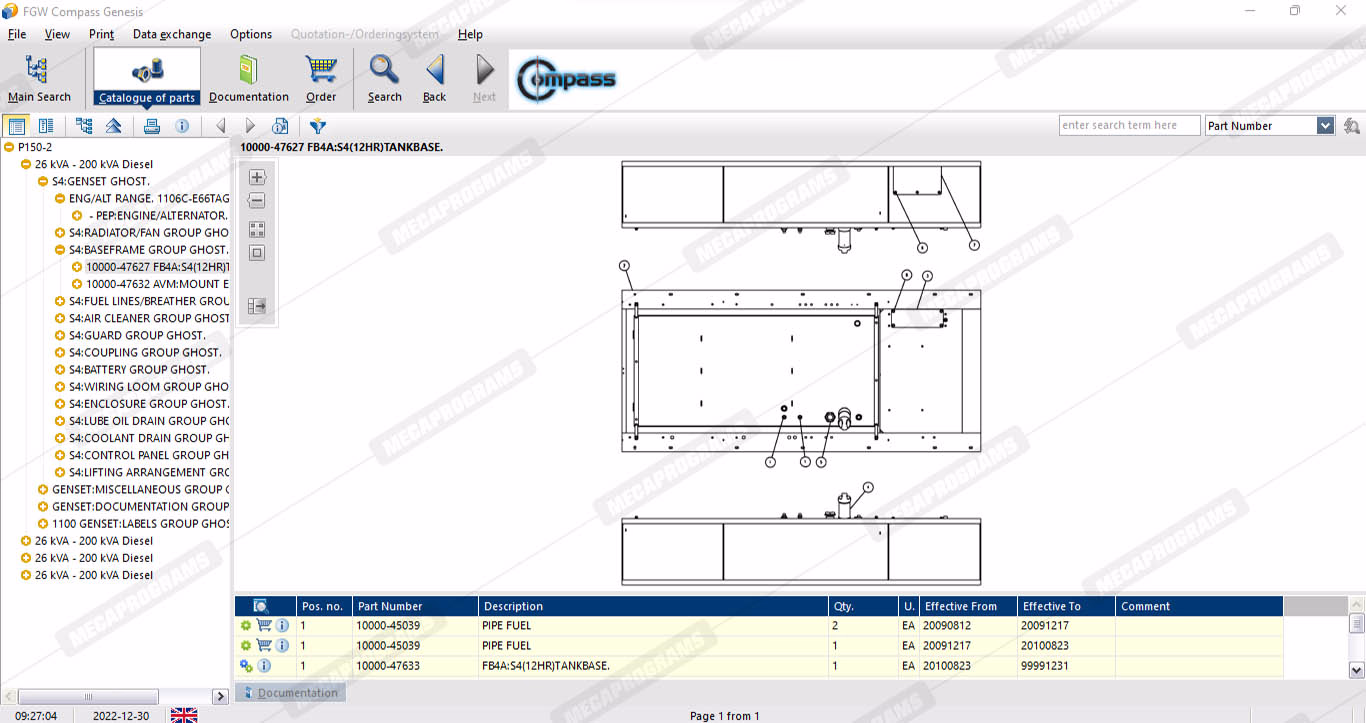Expand S4:RADIATOR/FAN GROUP node

tap(60, 232)
